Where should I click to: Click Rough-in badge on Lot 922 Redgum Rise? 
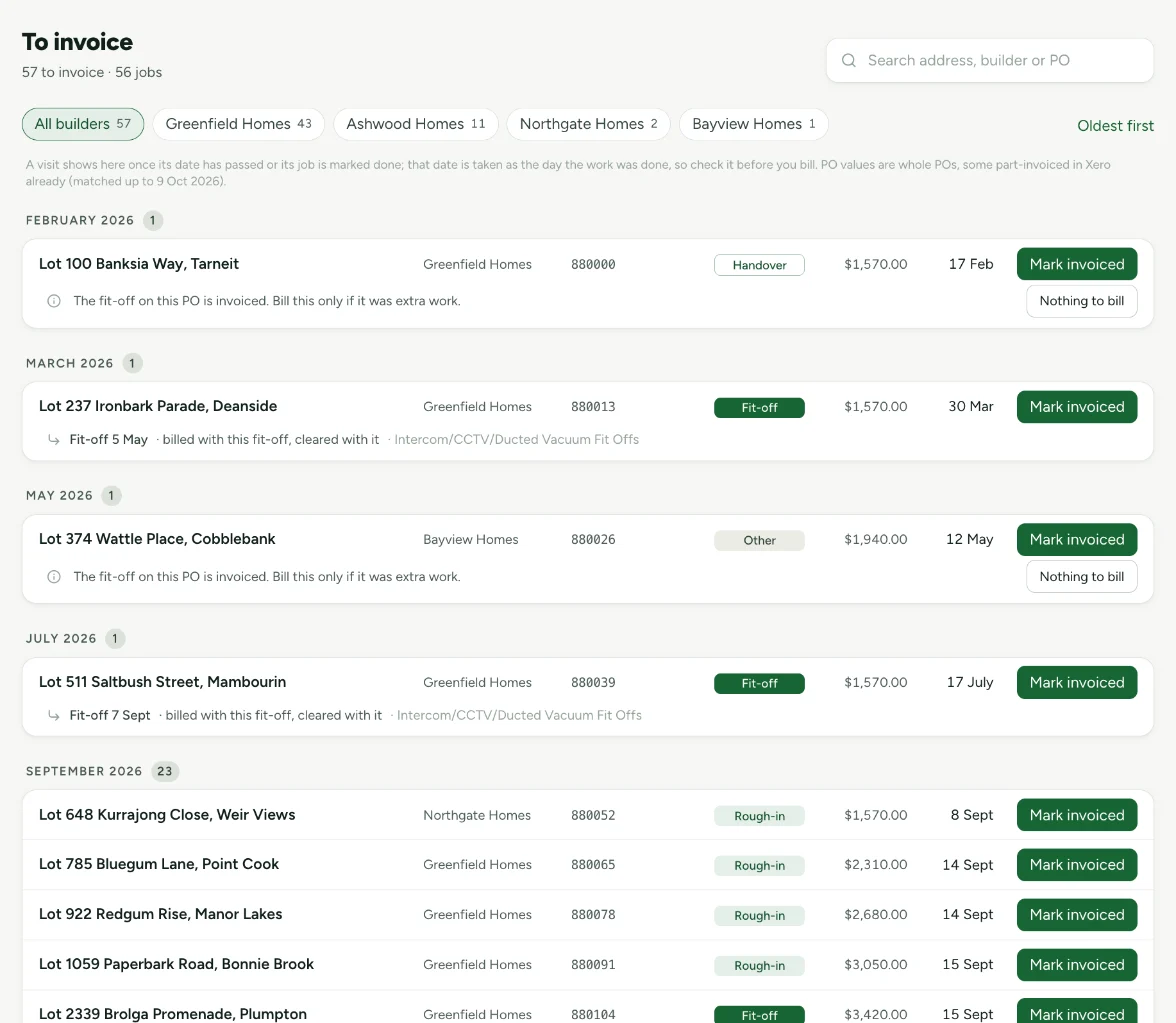pyautogui.click(x=759, y=916)
